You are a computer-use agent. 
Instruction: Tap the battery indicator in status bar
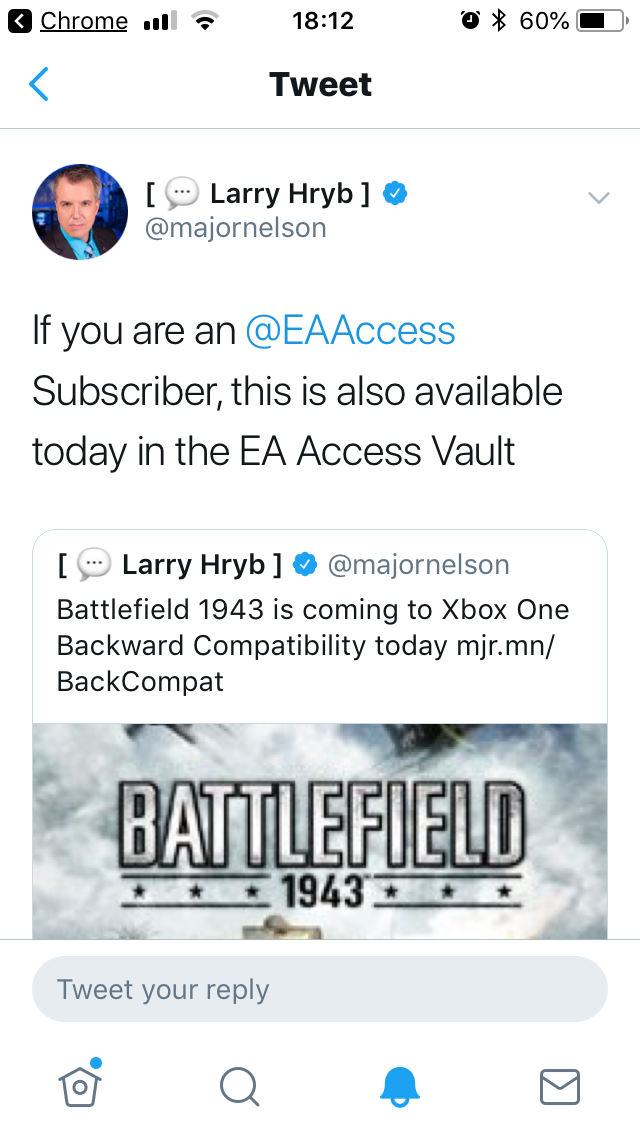click(600, 21)
